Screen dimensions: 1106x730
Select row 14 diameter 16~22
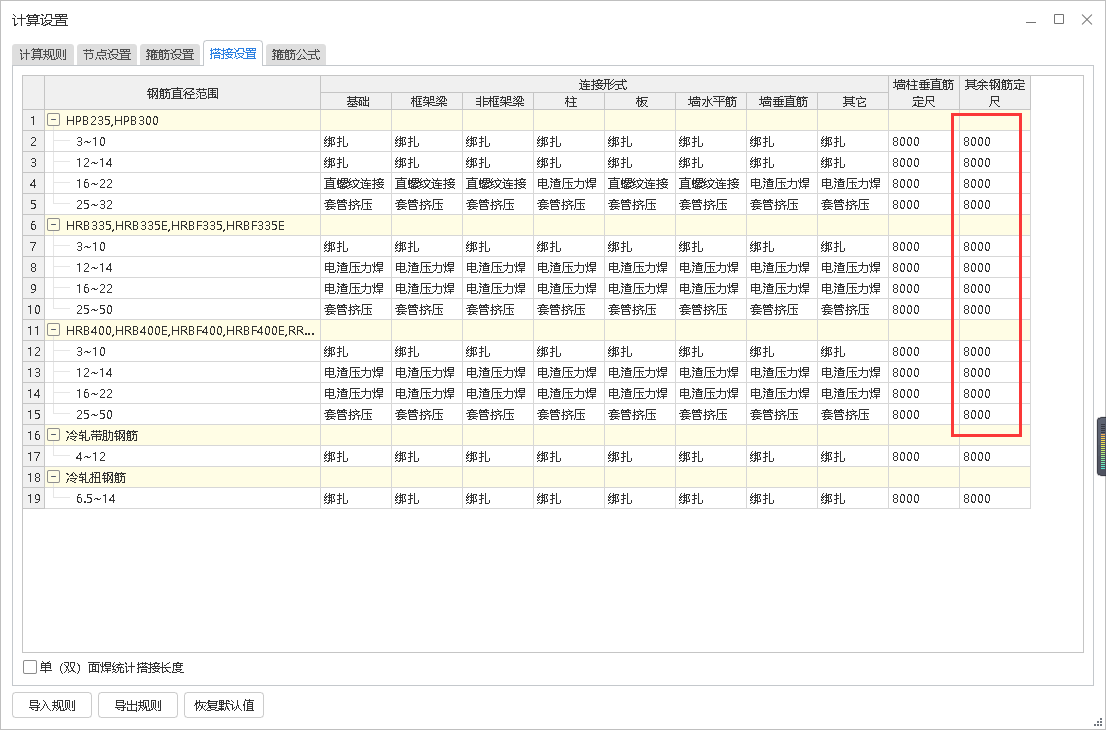[183, 394]
